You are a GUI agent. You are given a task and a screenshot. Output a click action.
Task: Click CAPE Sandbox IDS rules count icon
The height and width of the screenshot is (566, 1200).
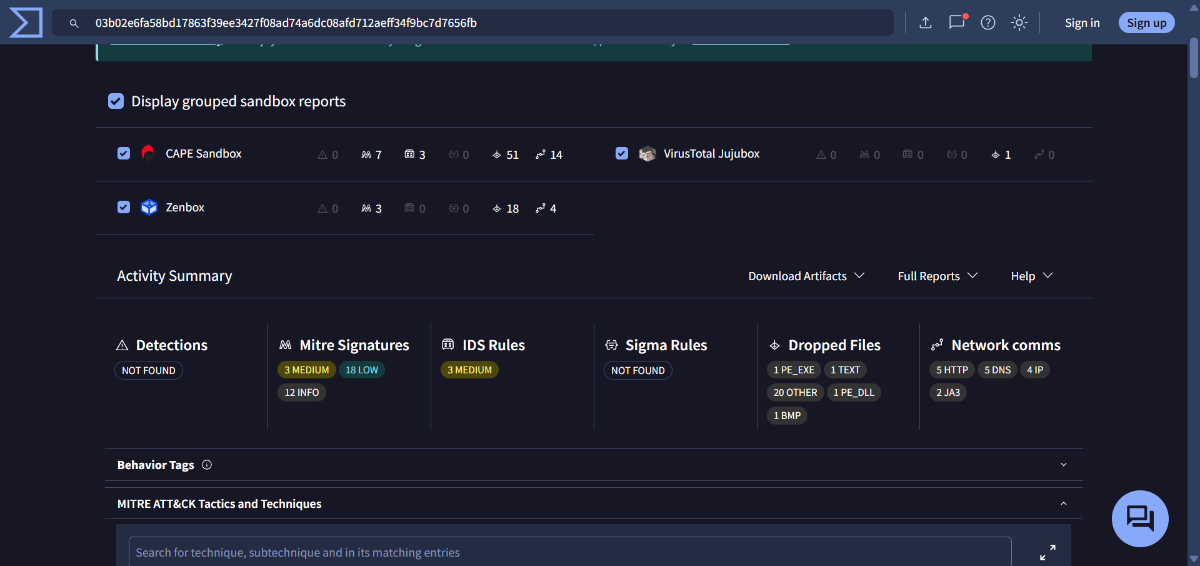pos(410,155)
